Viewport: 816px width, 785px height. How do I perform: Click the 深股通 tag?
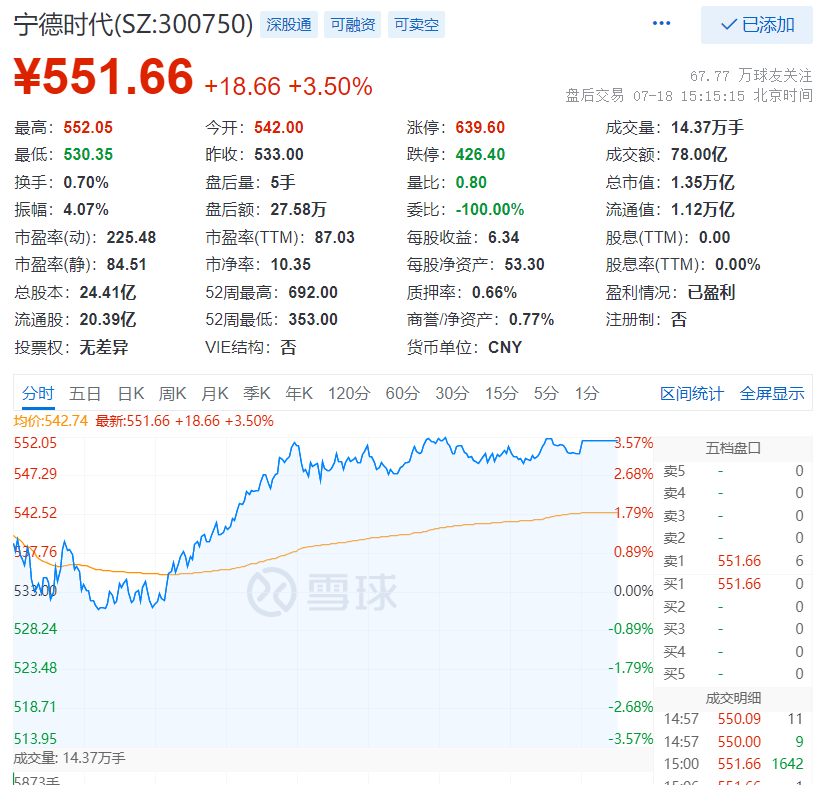289,24
